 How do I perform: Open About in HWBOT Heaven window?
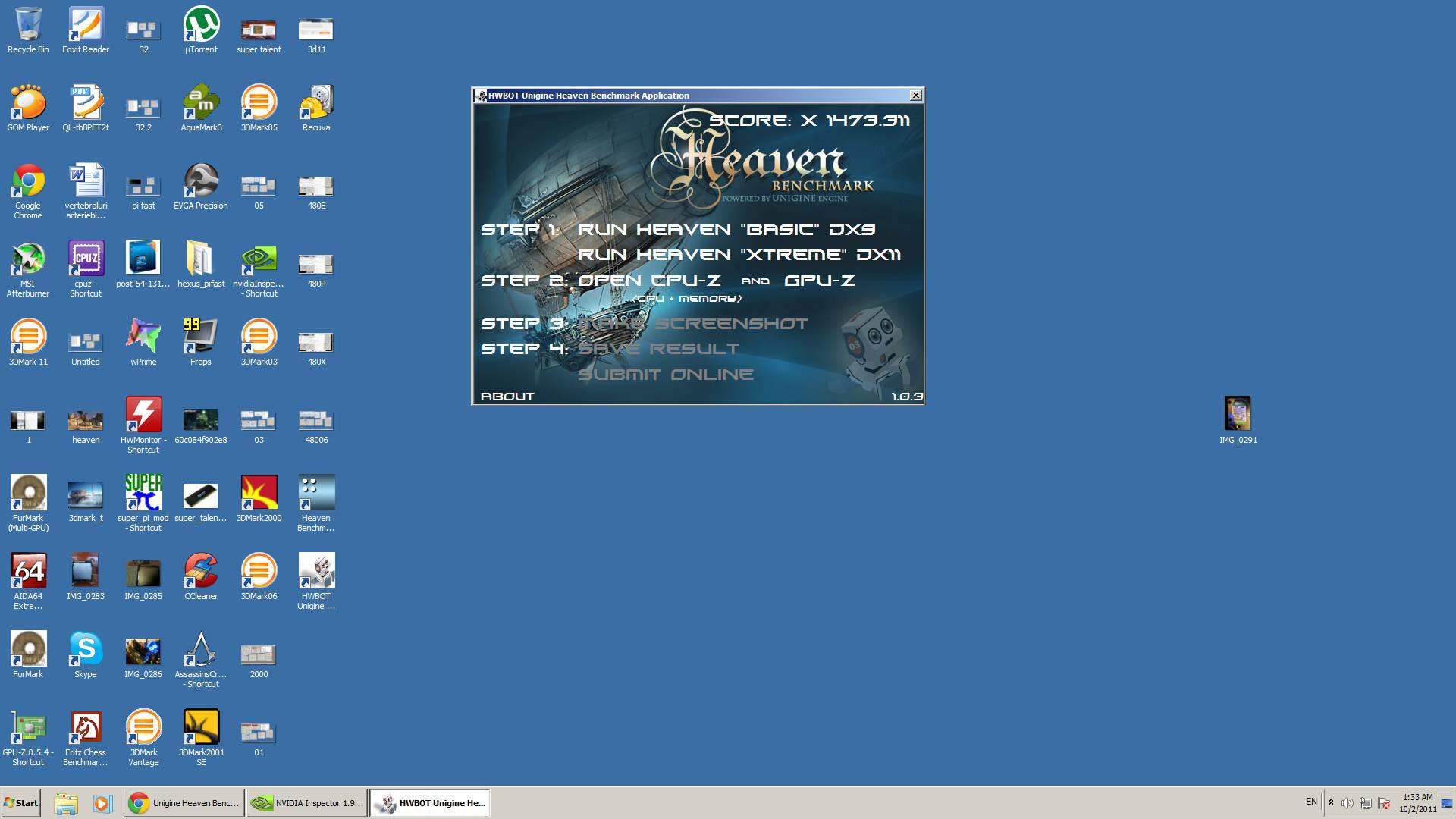coord(507,397)
